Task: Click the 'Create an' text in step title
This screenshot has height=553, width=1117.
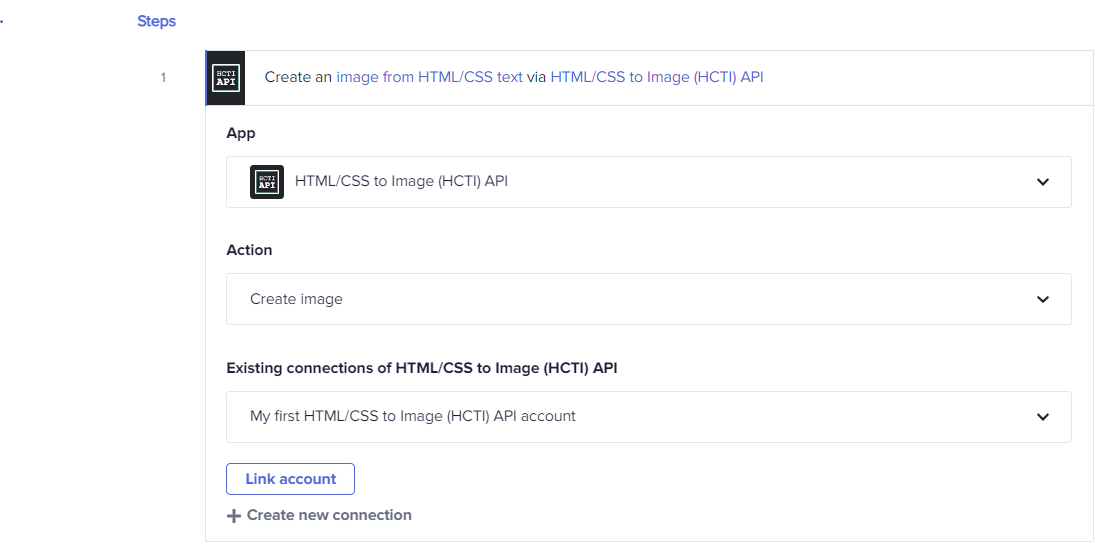Action: [298, 77]
